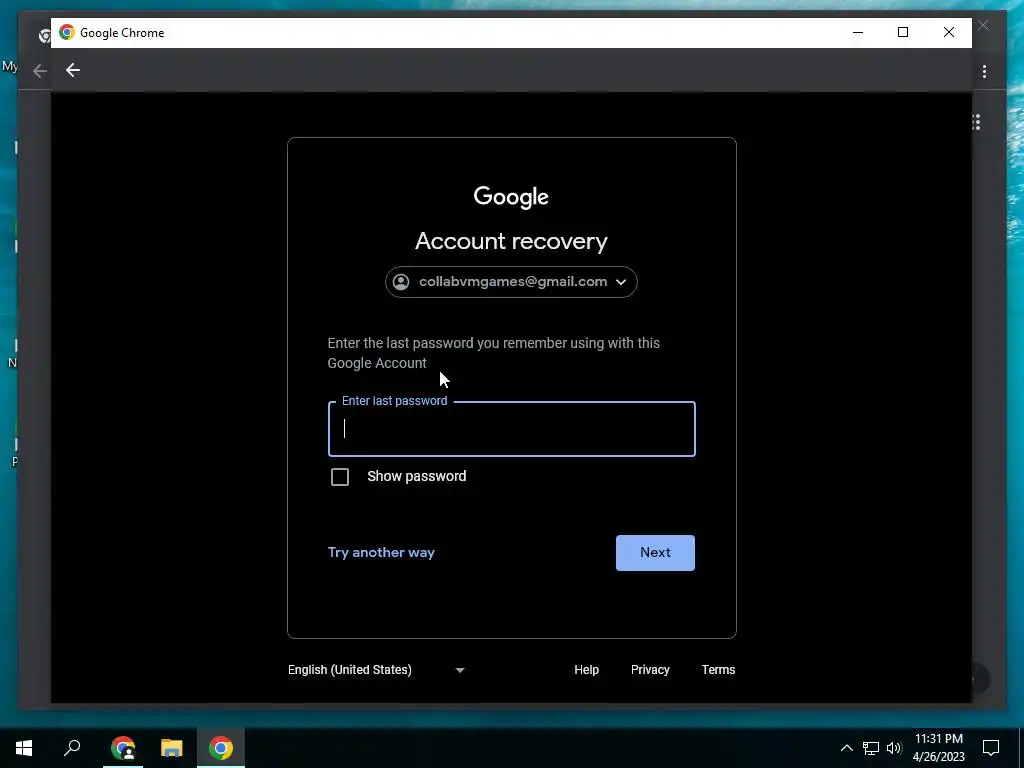Click the Next button
This screenshot has height=768, width=1024.
click(x=655, y=552)
